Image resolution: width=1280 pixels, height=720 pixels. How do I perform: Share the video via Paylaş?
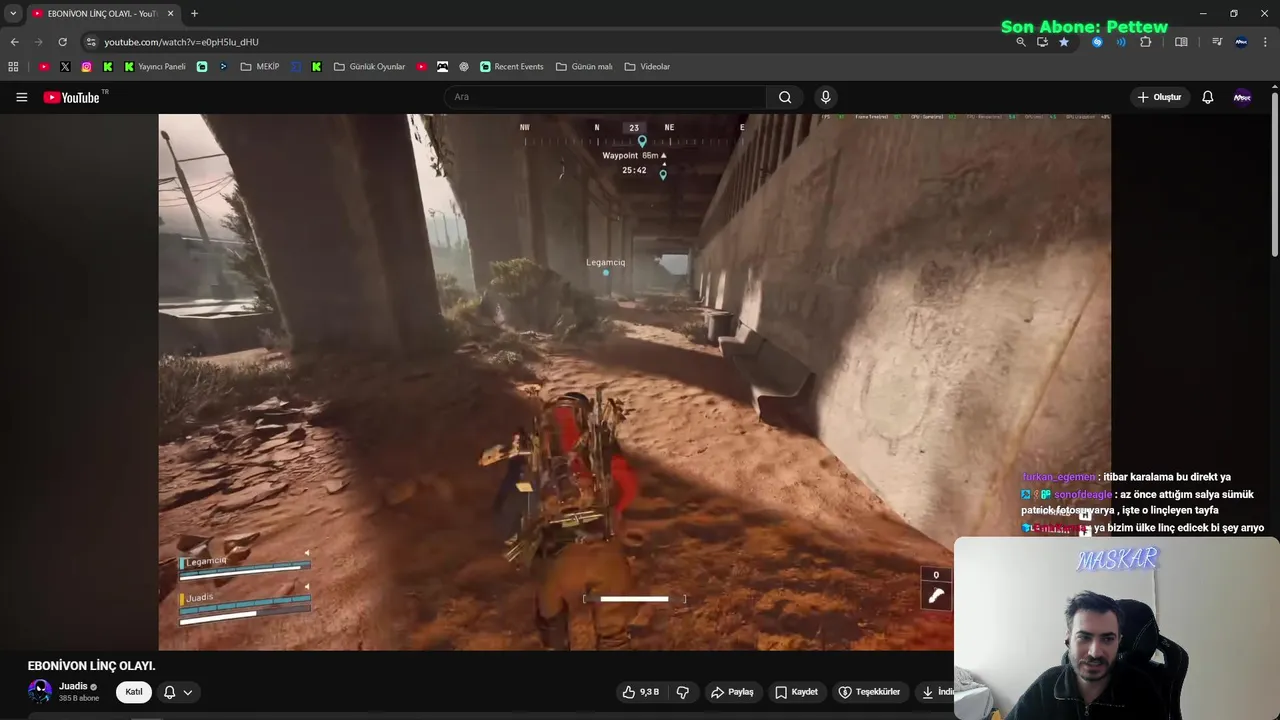(x=732, y=692)
